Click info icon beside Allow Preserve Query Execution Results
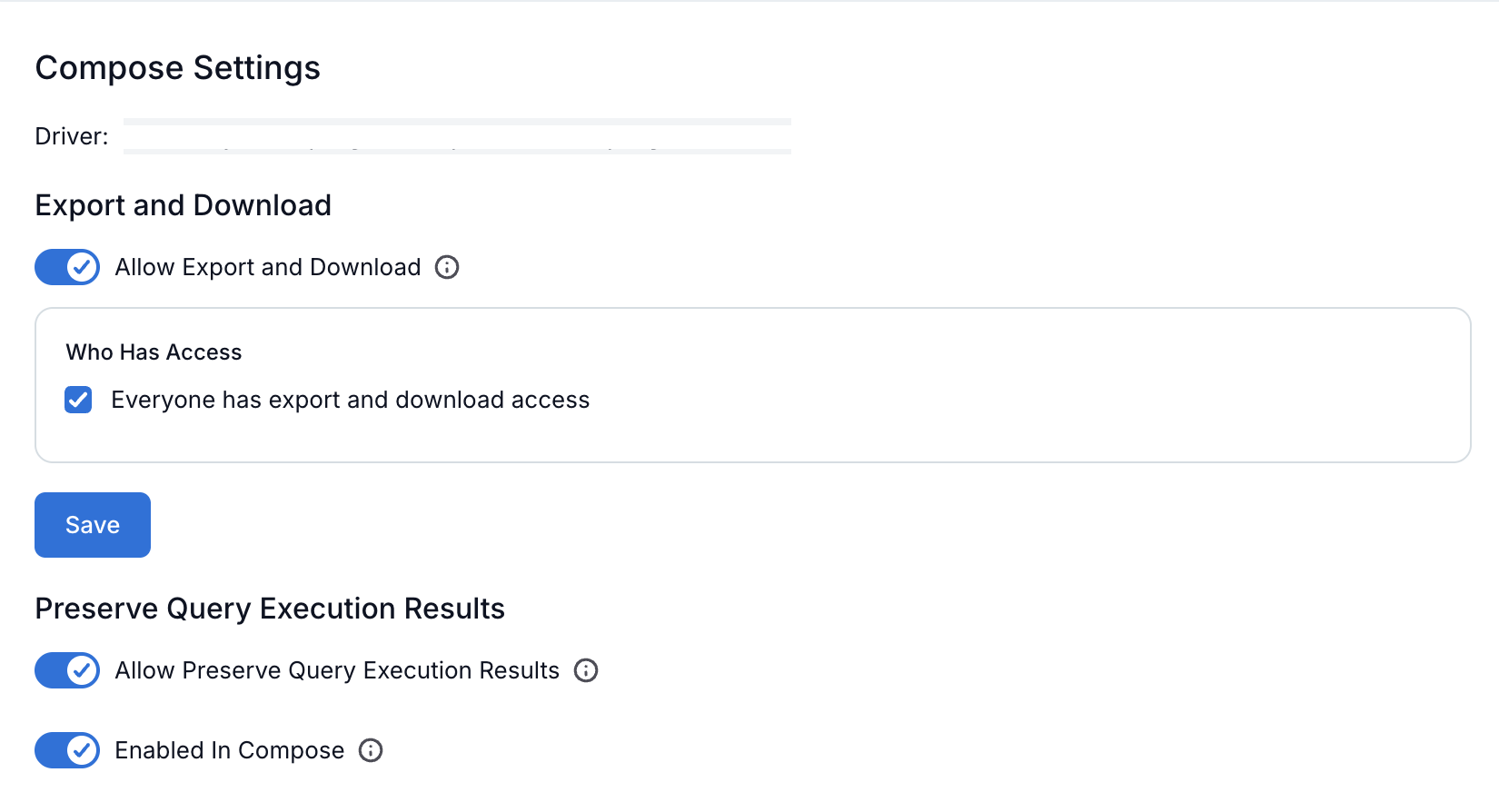This screenshot has height=812, width=1499. (586, 670)
